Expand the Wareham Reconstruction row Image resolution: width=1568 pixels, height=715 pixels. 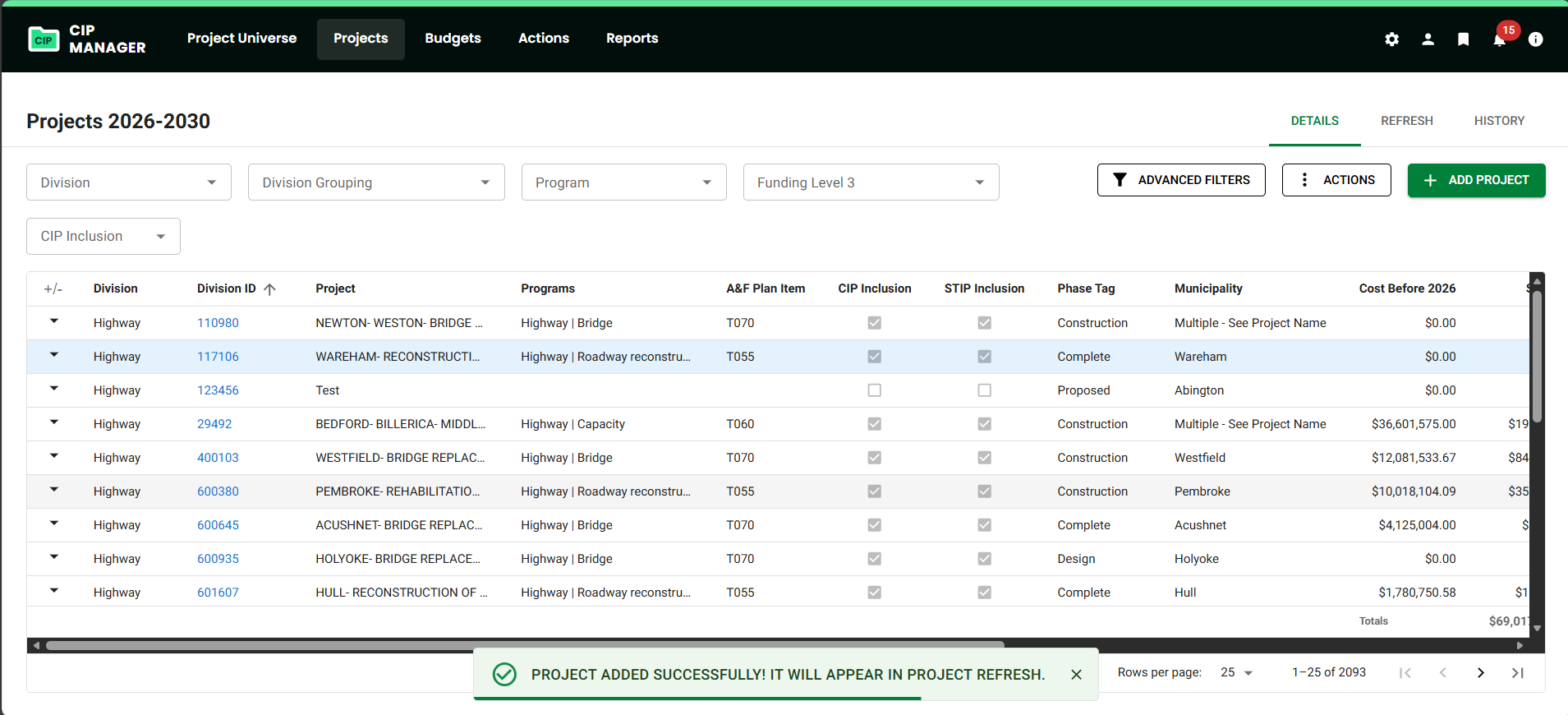coord(54,356)
